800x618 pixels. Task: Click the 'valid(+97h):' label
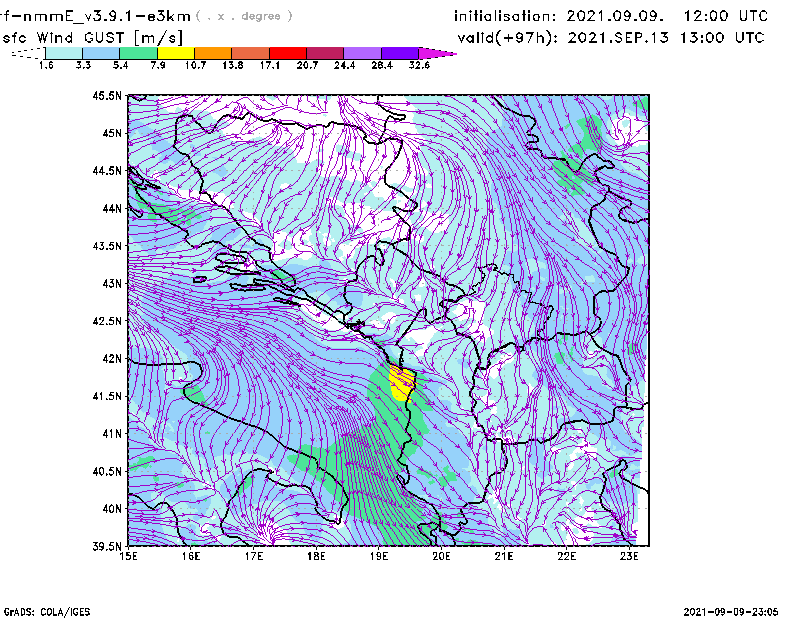point(508,38)
